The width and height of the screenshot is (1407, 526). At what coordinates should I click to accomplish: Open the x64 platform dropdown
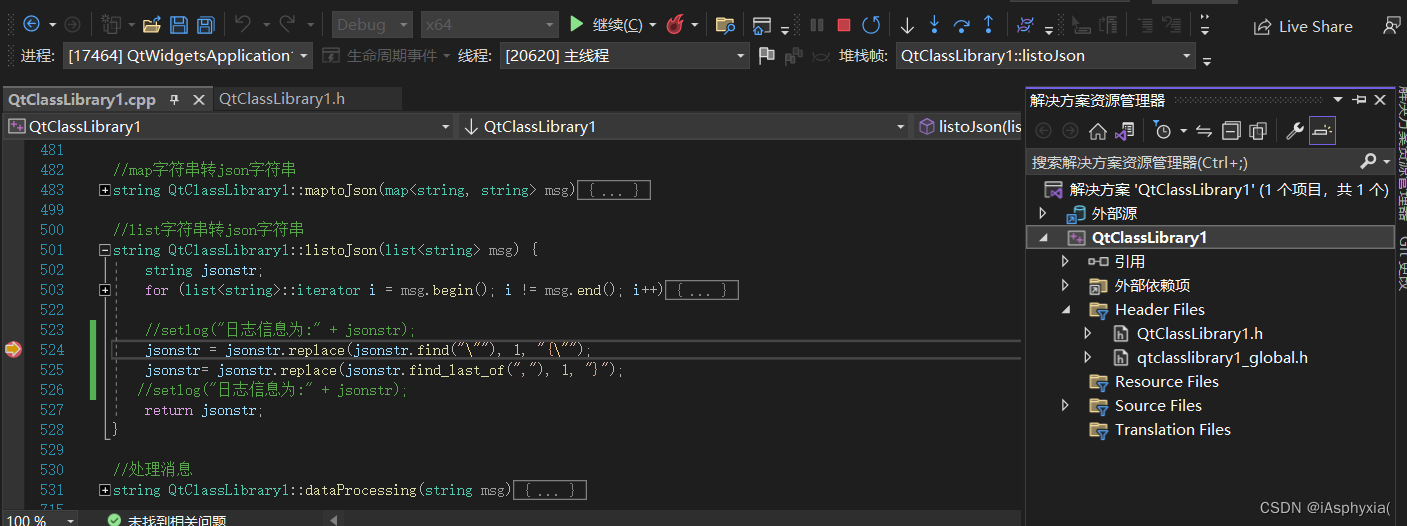[x=489, y=25]
